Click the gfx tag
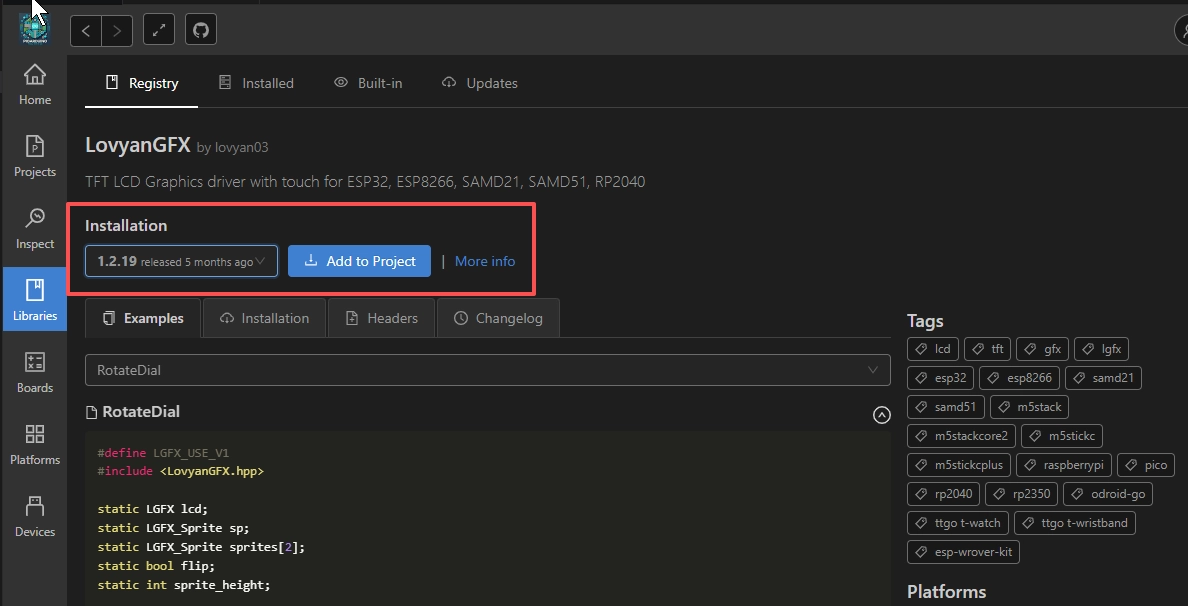 pyautogui.click(x=1043, y=349)
